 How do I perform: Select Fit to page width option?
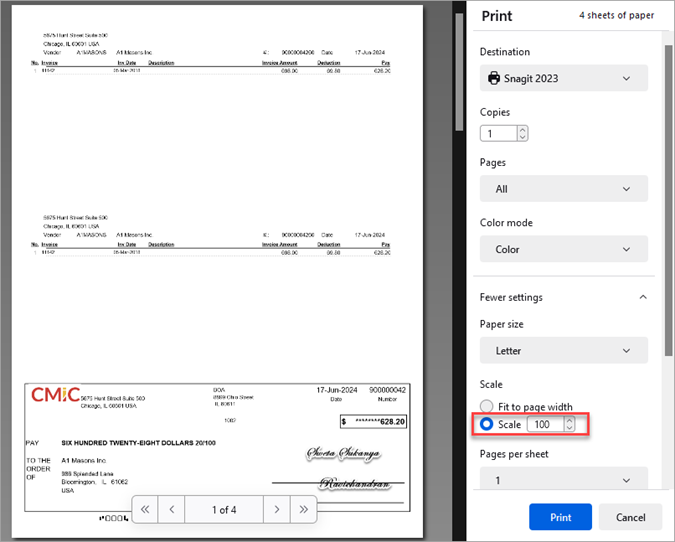(x=486, y=406)
